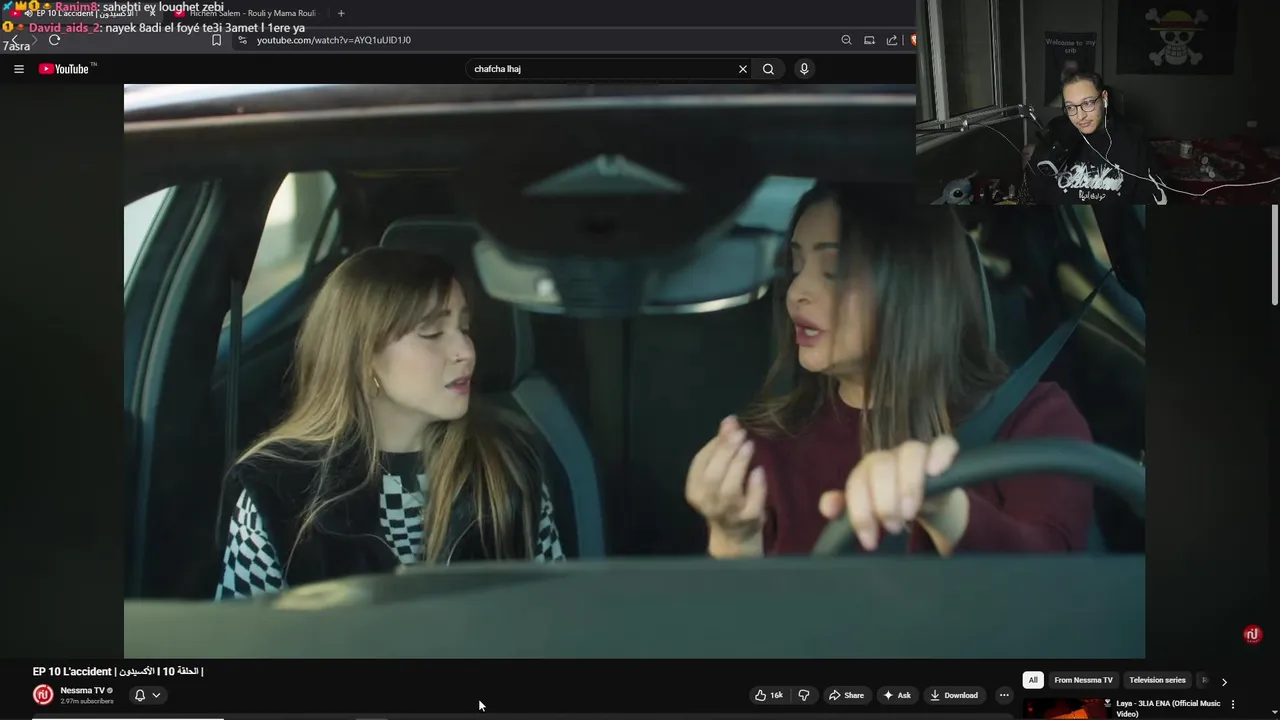Click the picture-in-picture icon in the address bar

click(x=869, y=40)
